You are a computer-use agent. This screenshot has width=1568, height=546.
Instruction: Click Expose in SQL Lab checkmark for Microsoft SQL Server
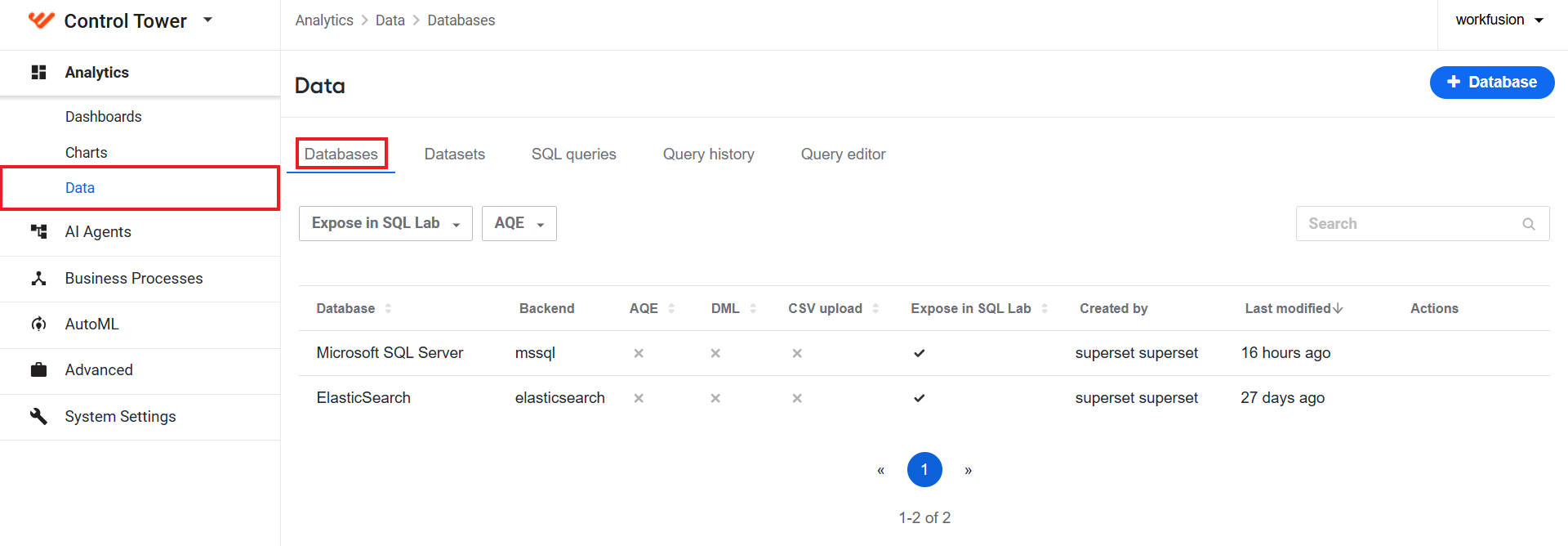tap(920, 353)
